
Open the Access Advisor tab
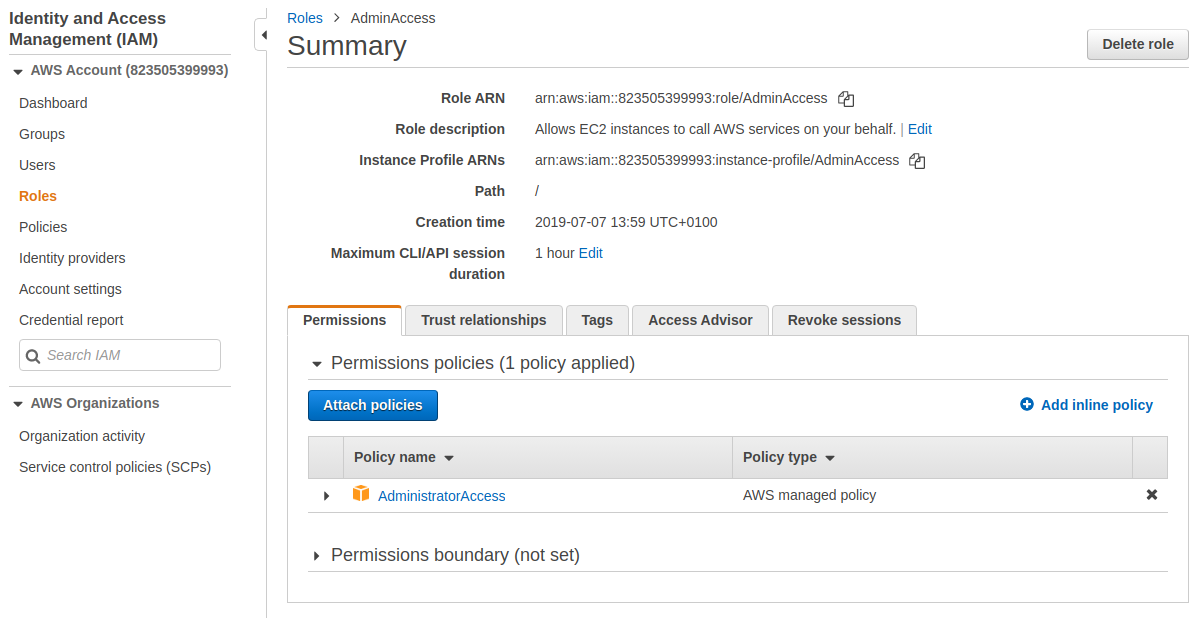[700, 320]
